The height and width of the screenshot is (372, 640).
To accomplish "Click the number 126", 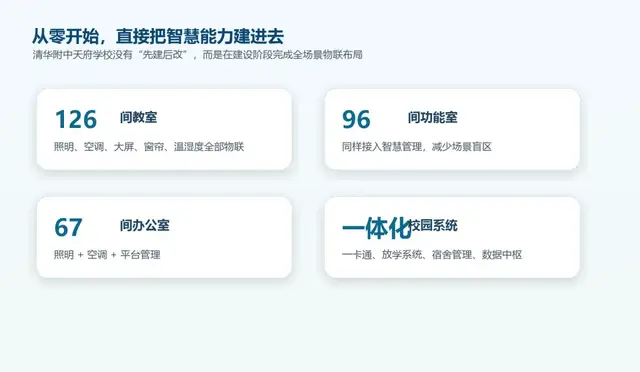I will 76,119.
